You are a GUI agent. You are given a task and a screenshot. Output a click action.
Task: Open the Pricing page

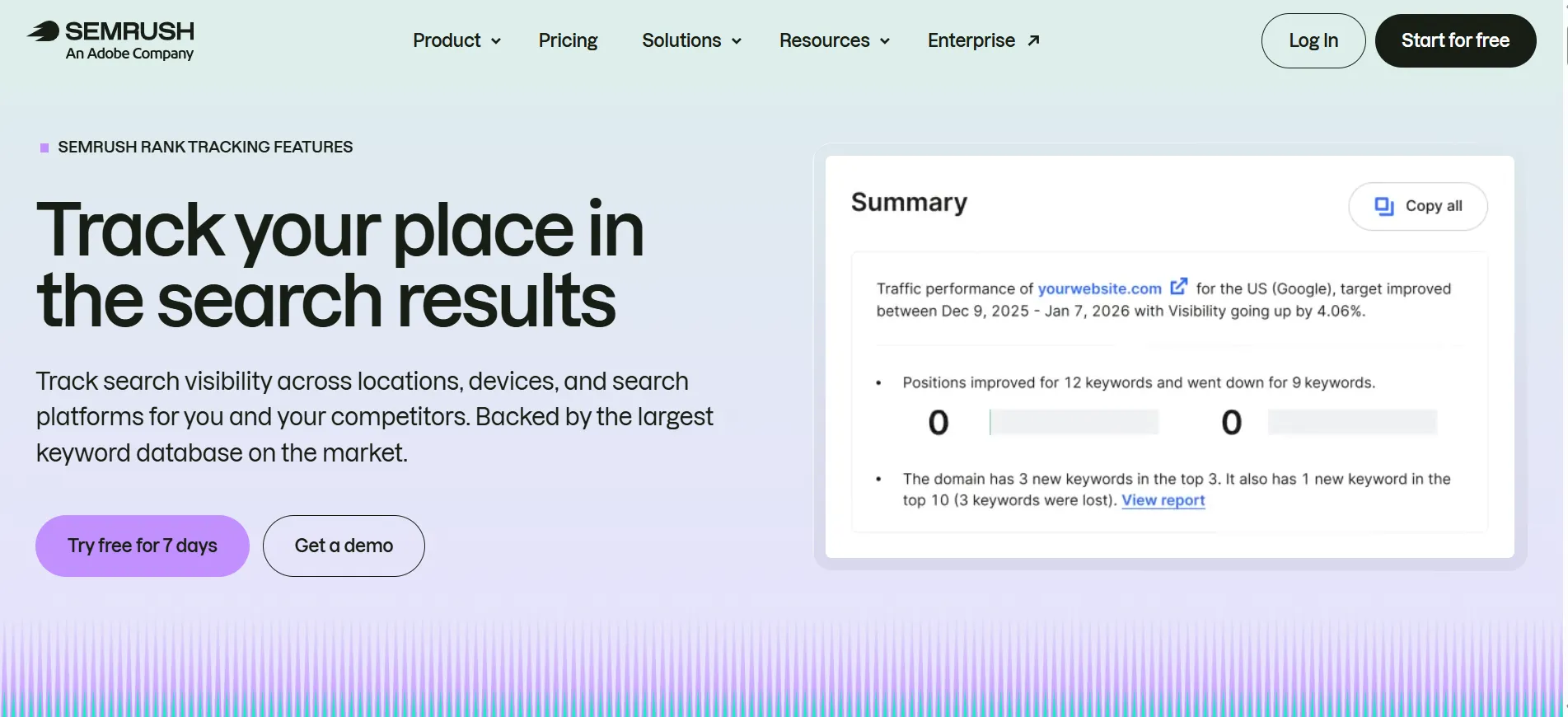(x=568, y=40)
